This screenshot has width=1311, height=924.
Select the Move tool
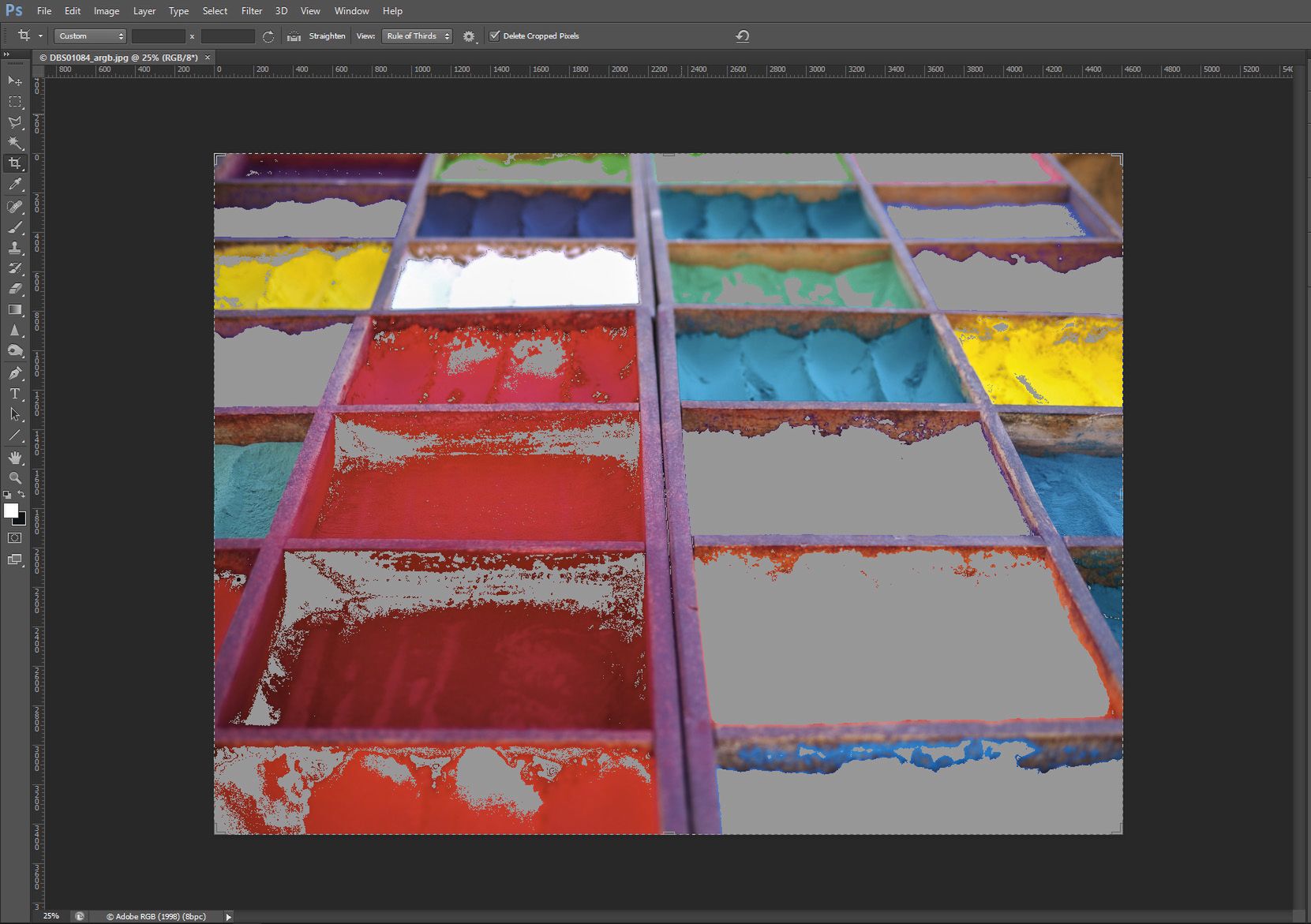pos(15,81)
